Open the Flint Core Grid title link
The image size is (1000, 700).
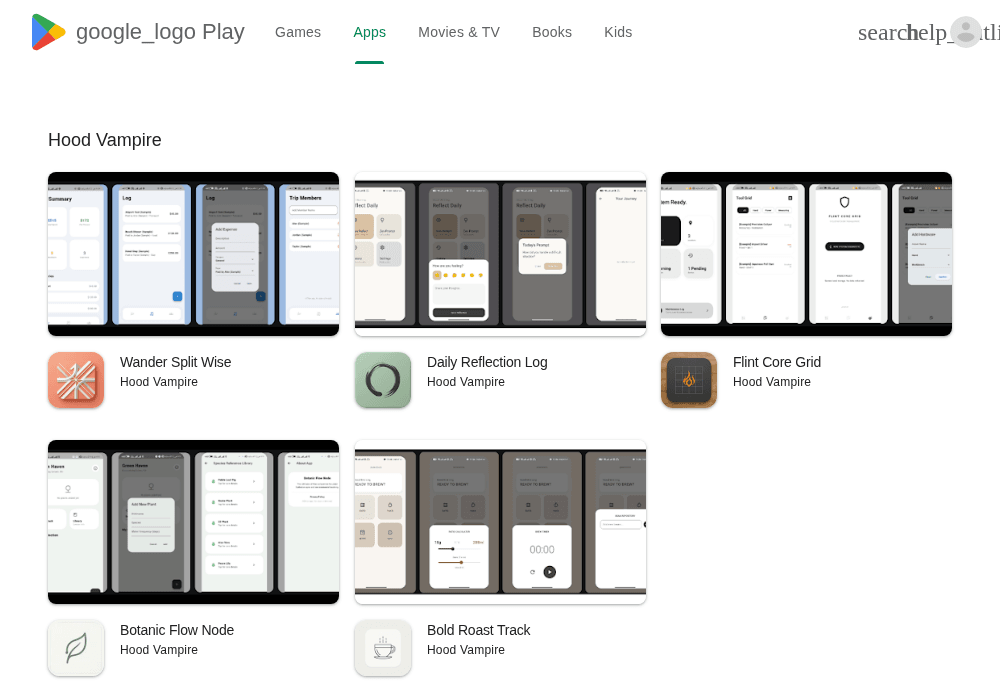pos(777,362)
